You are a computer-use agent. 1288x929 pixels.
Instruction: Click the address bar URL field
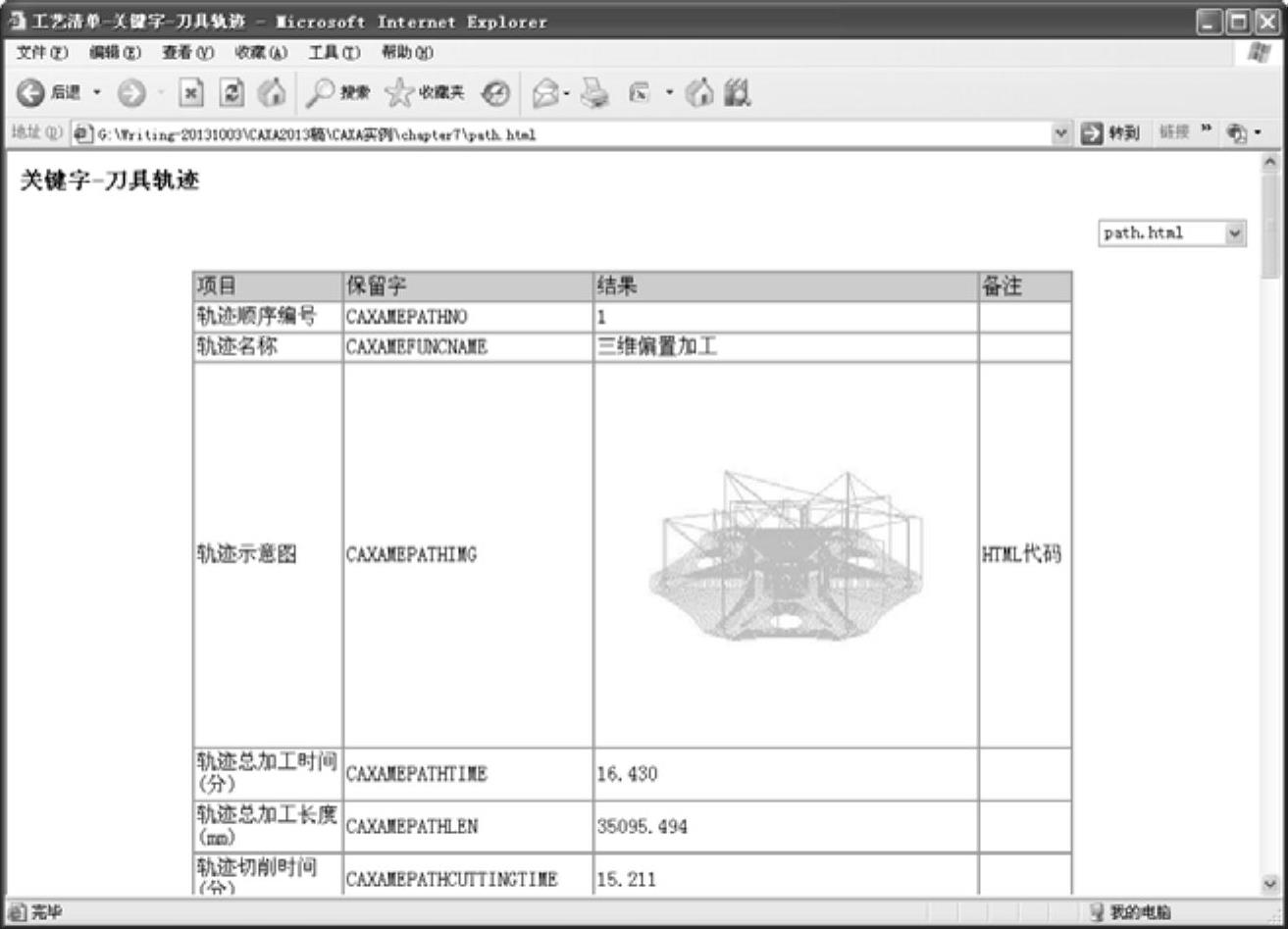pyautogui.click(x=569, y=134)
